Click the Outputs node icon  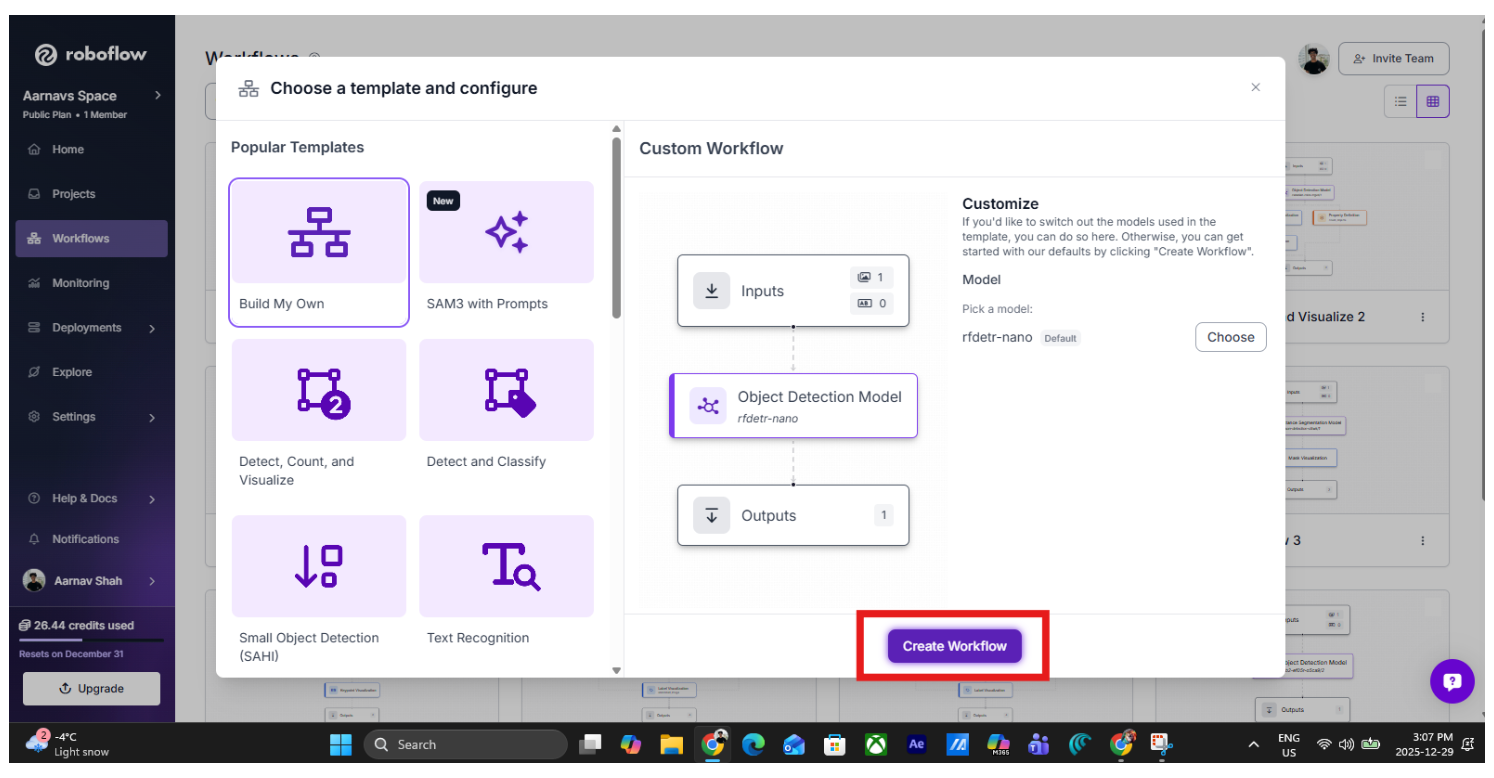point(711,516)
